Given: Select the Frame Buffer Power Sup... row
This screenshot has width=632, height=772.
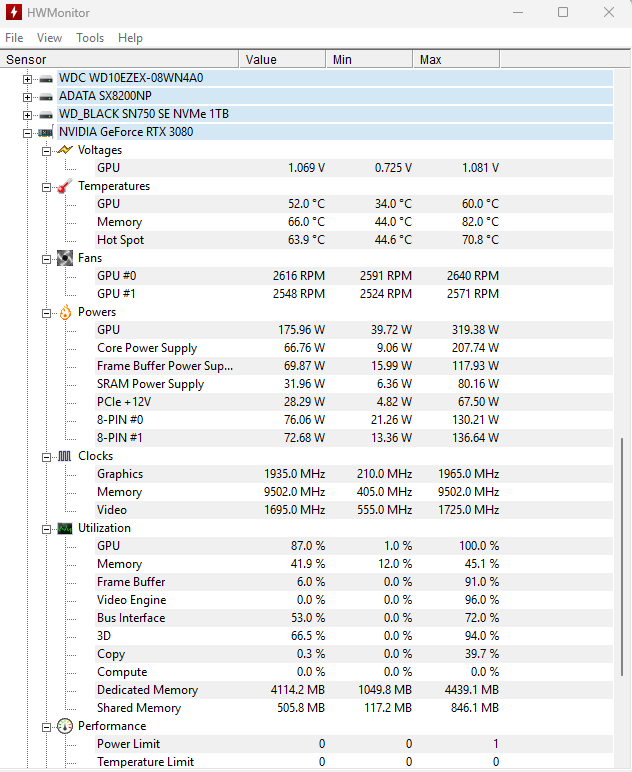Looking at the screenshot, I should point(354,366).
